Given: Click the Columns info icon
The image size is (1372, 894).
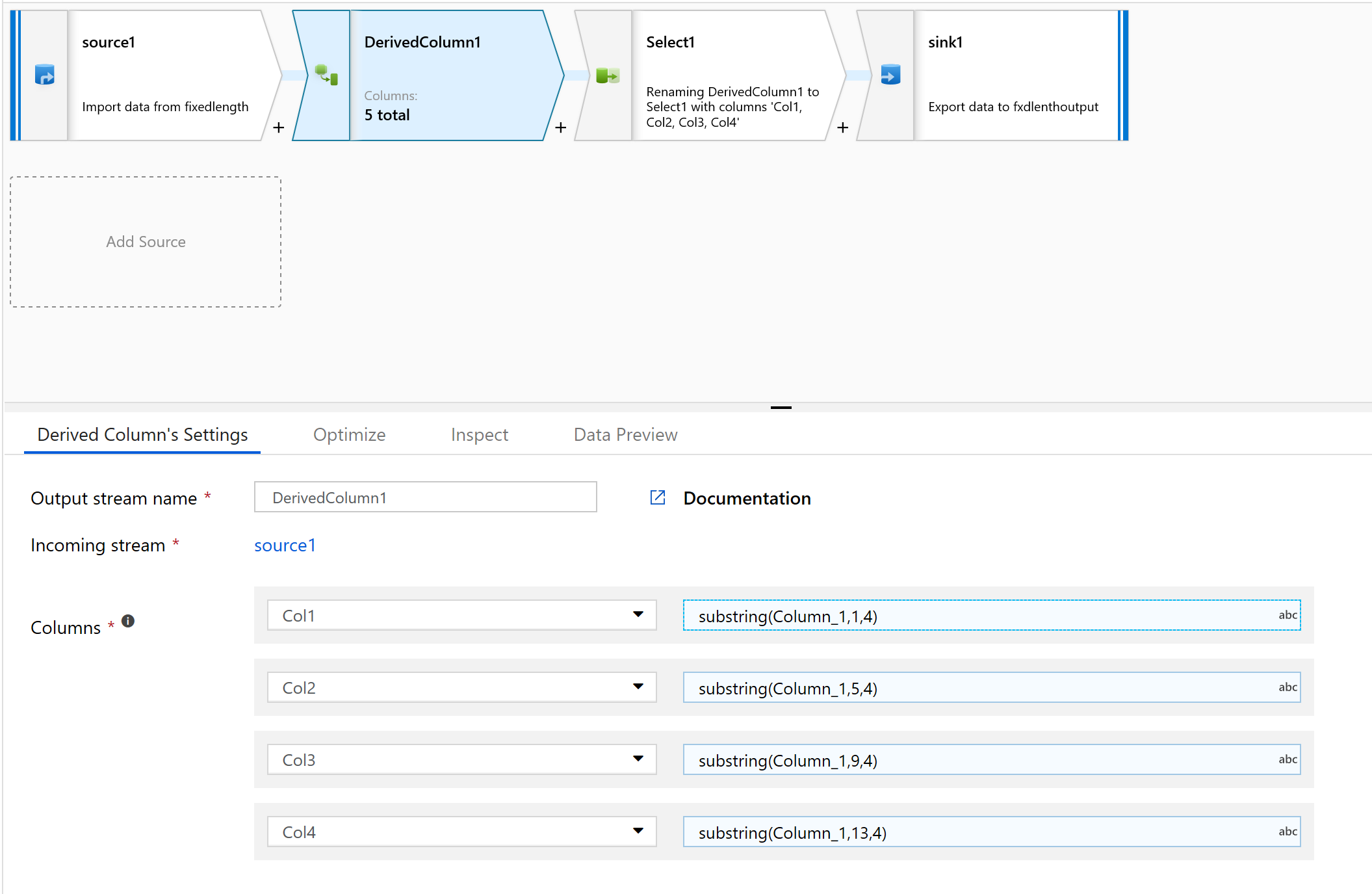Looking at the screenshot, I should 128,621.
